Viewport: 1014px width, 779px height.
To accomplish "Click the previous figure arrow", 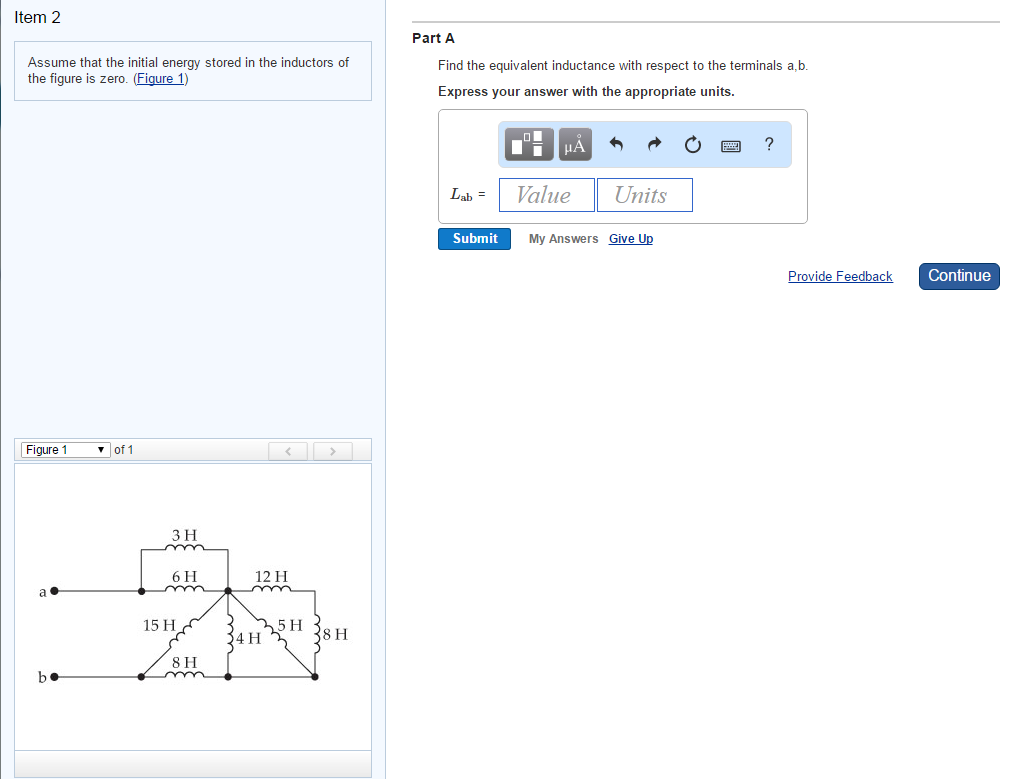I will [288, 450].
